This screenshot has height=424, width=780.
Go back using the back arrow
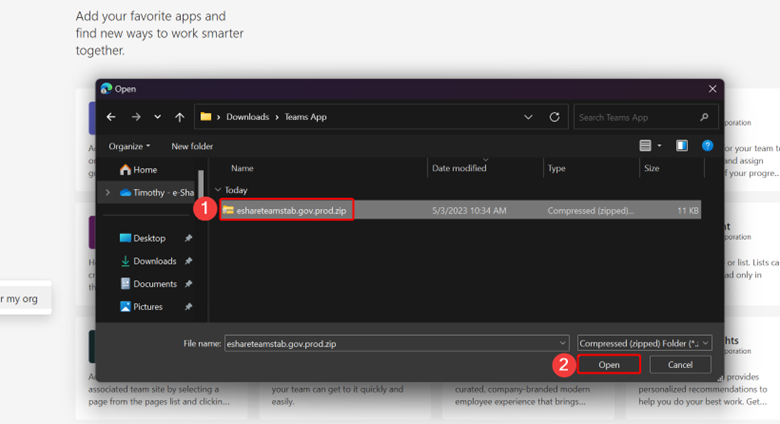click(111, 117)
